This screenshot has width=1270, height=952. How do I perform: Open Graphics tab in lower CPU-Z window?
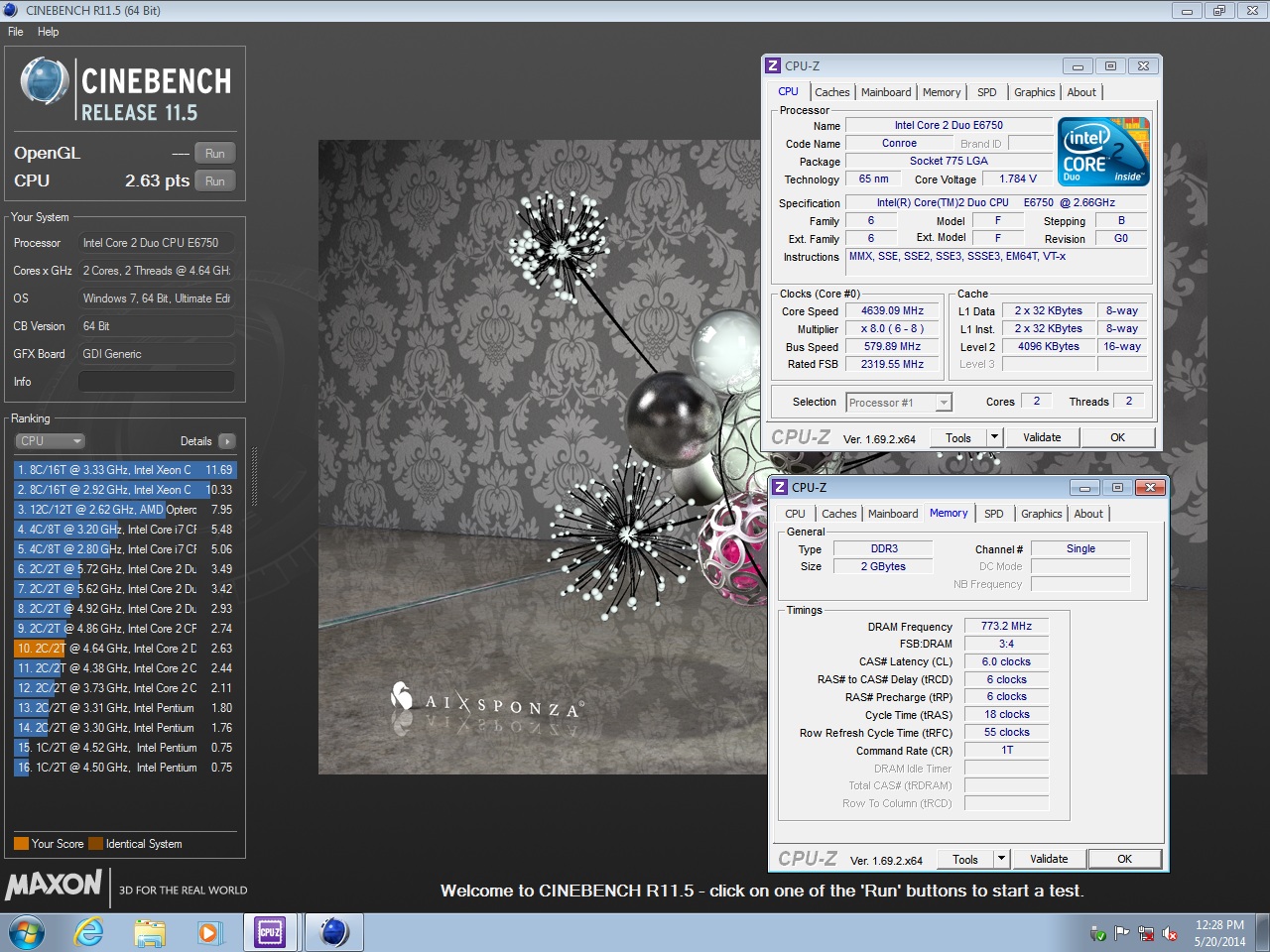point(1041,514)
